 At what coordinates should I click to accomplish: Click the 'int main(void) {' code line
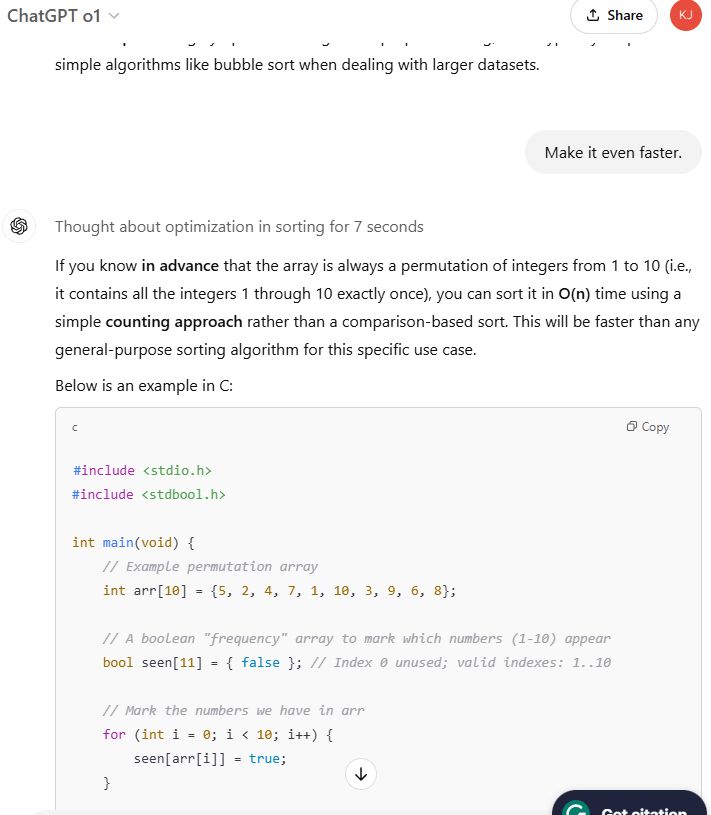coord(133,542)
